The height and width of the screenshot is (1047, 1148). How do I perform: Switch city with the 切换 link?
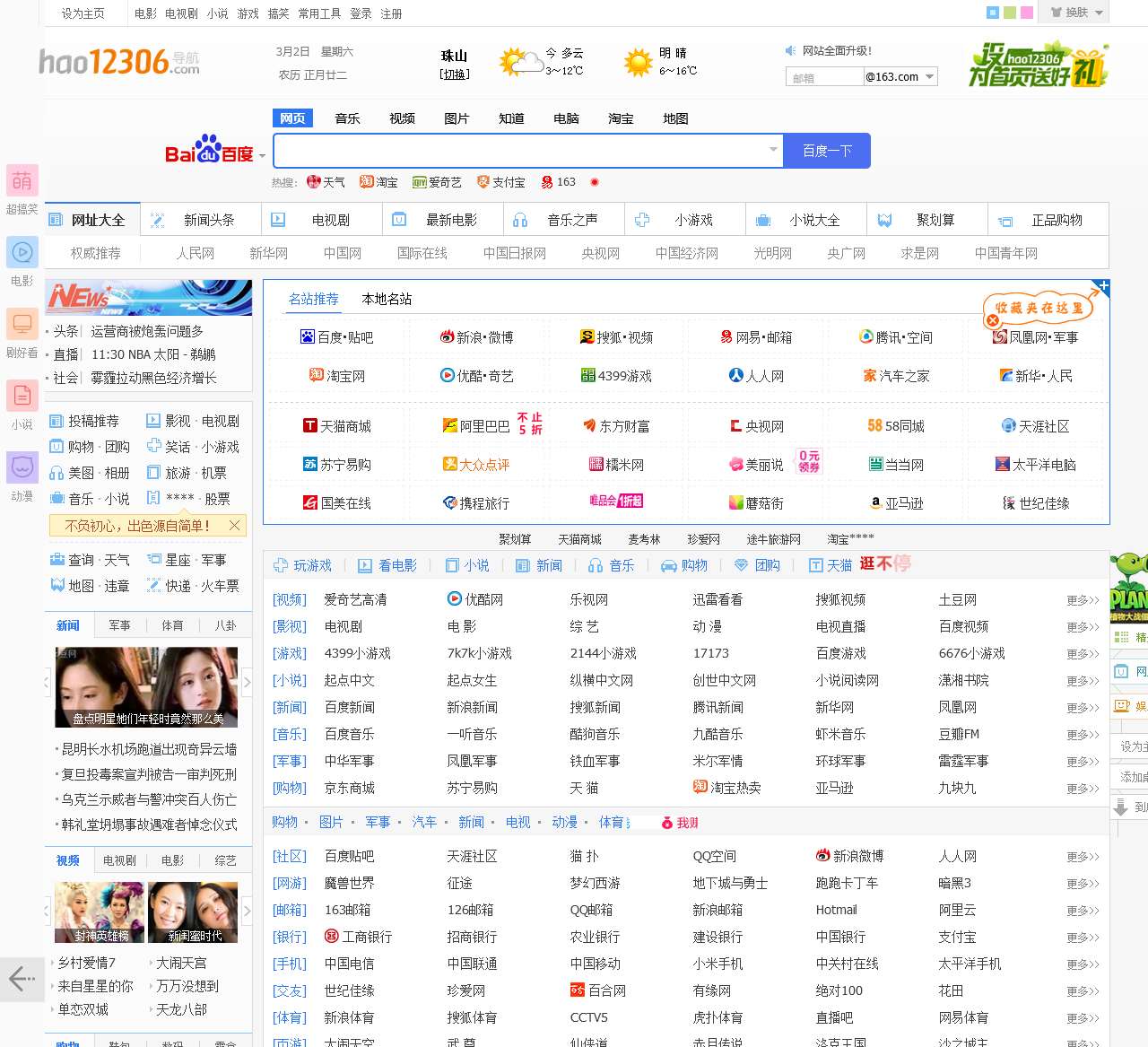pyautogui.click(x=455, y=74)
